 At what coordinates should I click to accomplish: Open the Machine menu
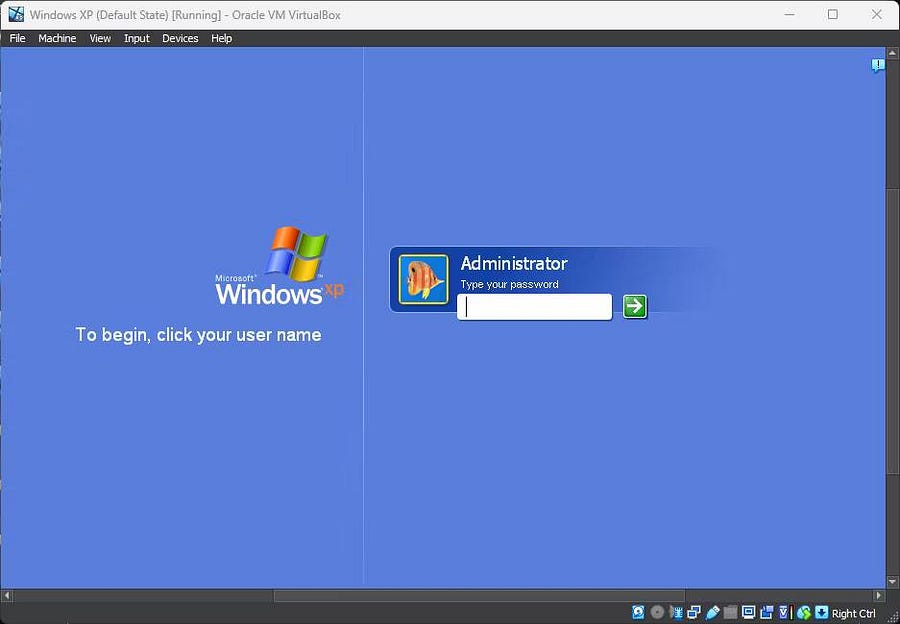(57, 38)
